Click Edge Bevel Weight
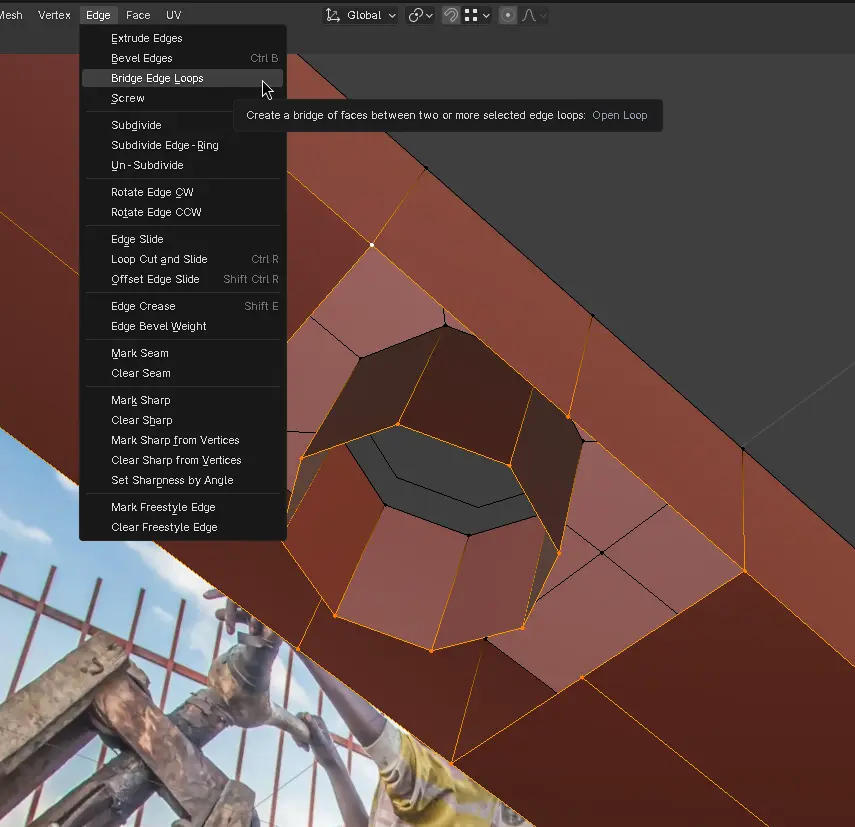 coord(183,326)
